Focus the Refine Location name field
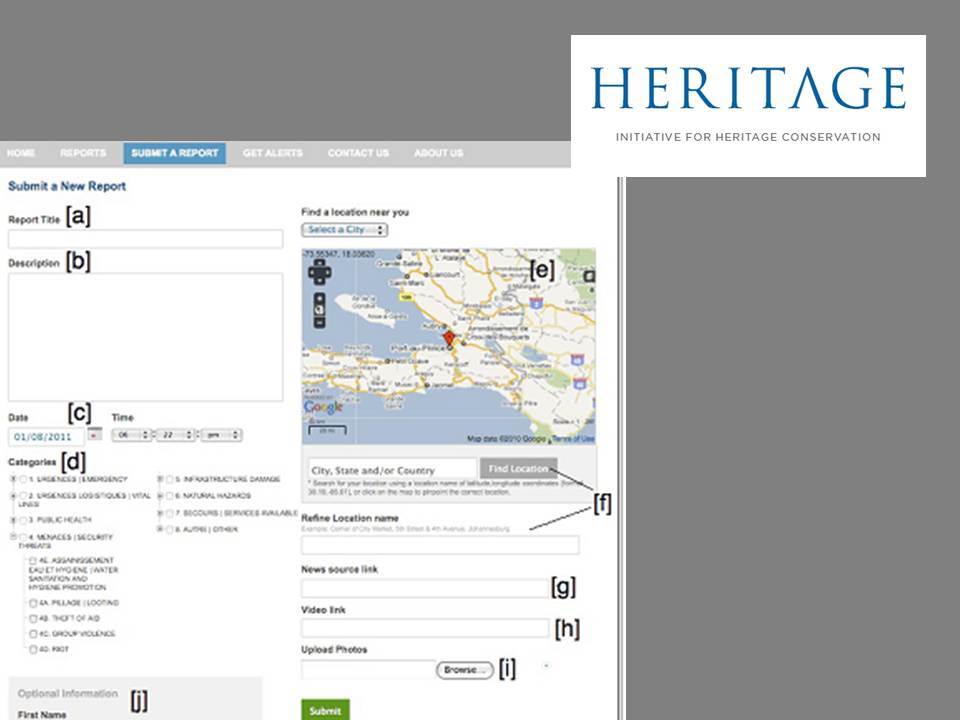 (440, 545)
